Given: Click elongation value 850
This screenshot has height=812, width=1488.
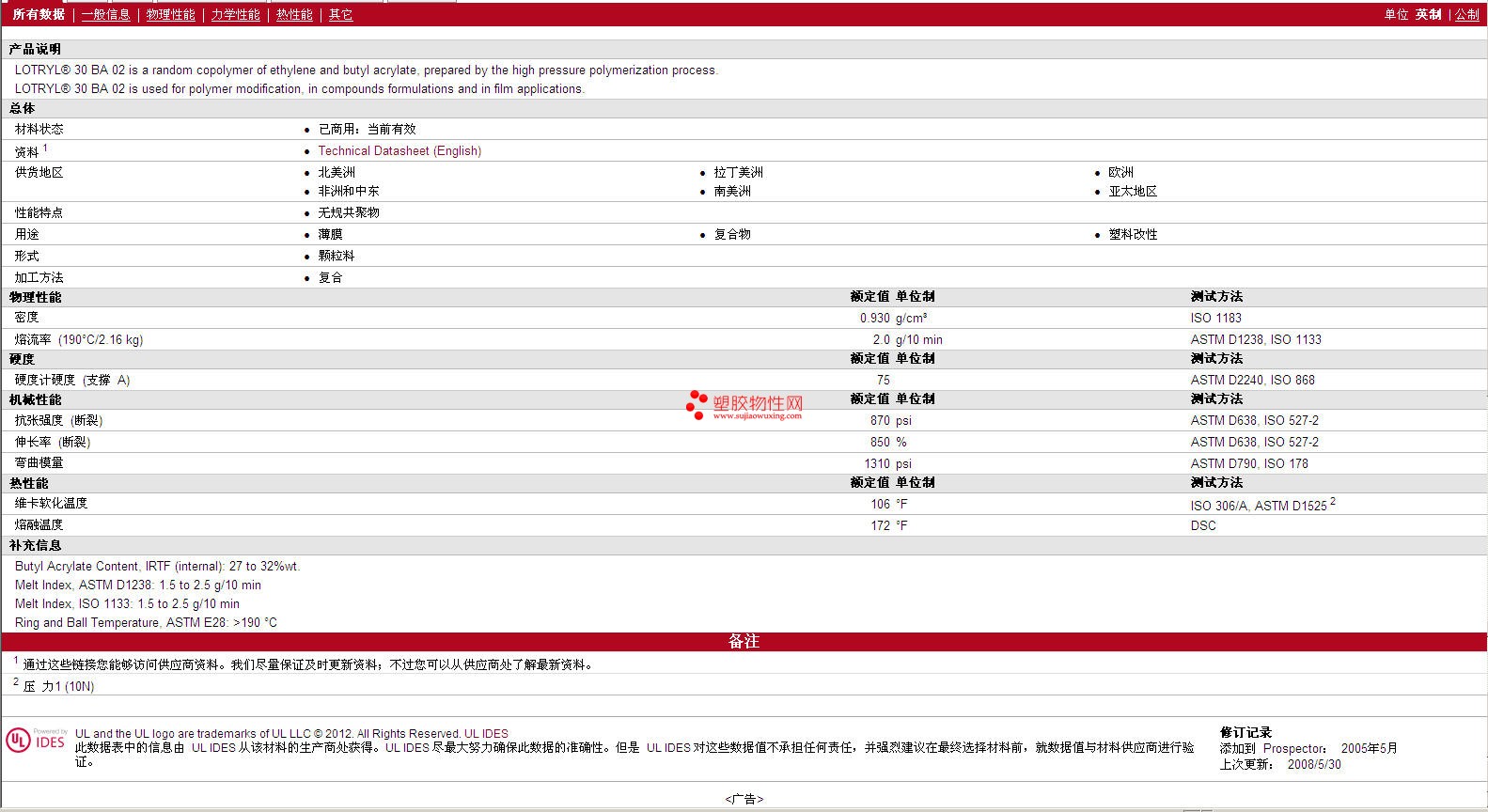Looking at the screenshot, I should tap(881, 443).
